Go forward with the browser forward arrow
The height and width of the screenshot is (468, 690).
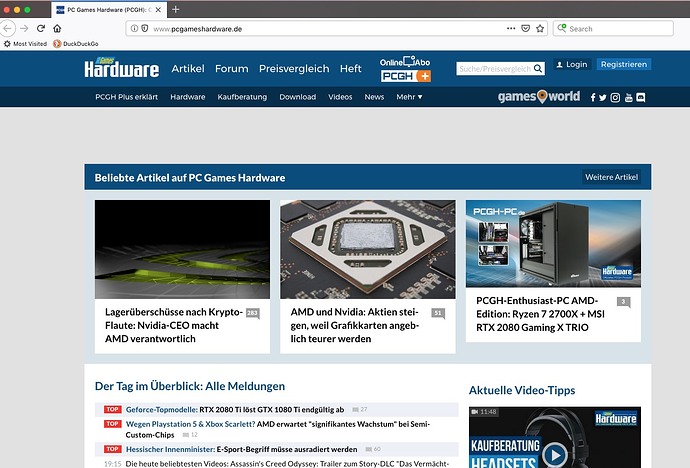(x=24, y=29)
